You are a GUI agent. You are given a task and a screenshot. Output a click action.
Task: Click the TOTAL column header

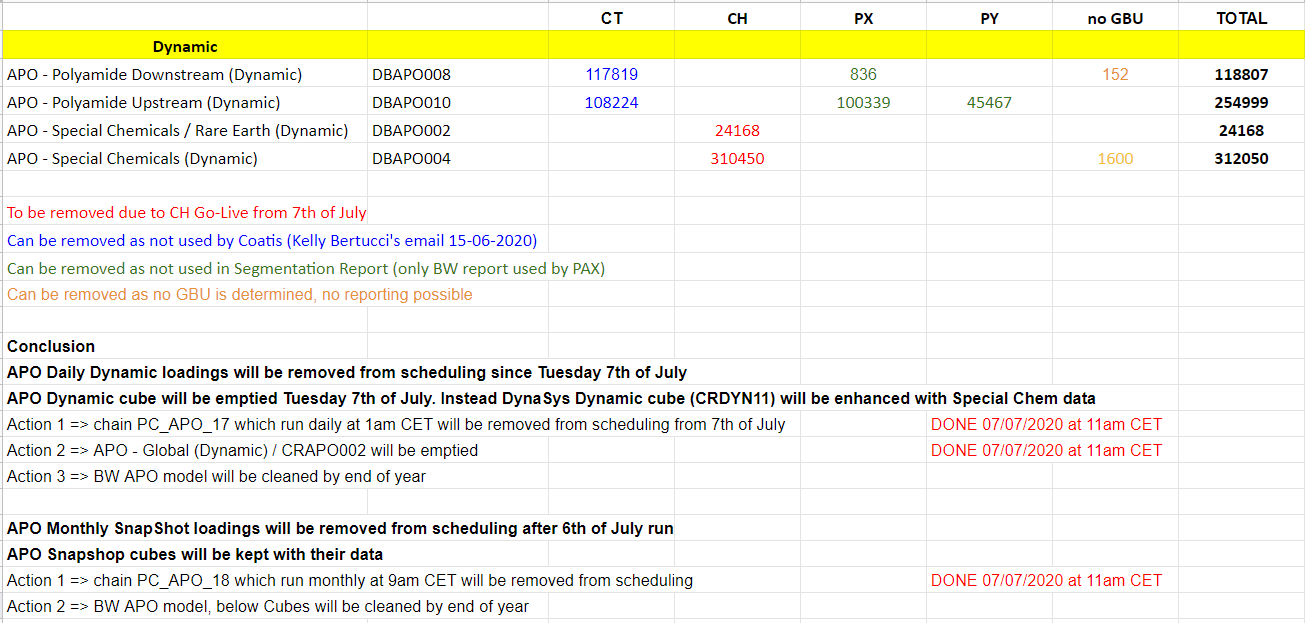pyautogui.click(x=1241, y=18)
